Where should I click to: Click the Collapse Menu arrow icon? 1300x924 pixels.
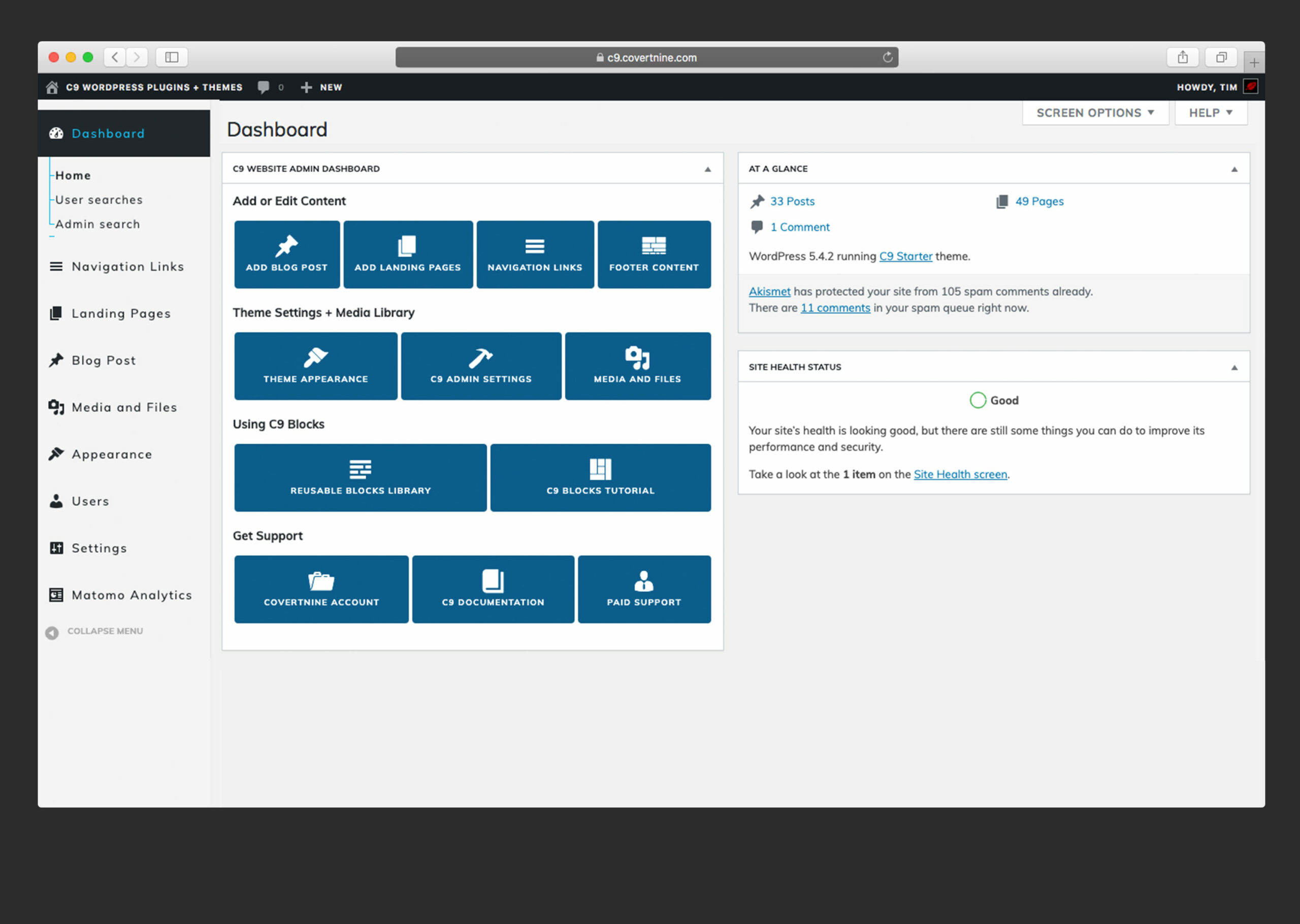[52, 633]
